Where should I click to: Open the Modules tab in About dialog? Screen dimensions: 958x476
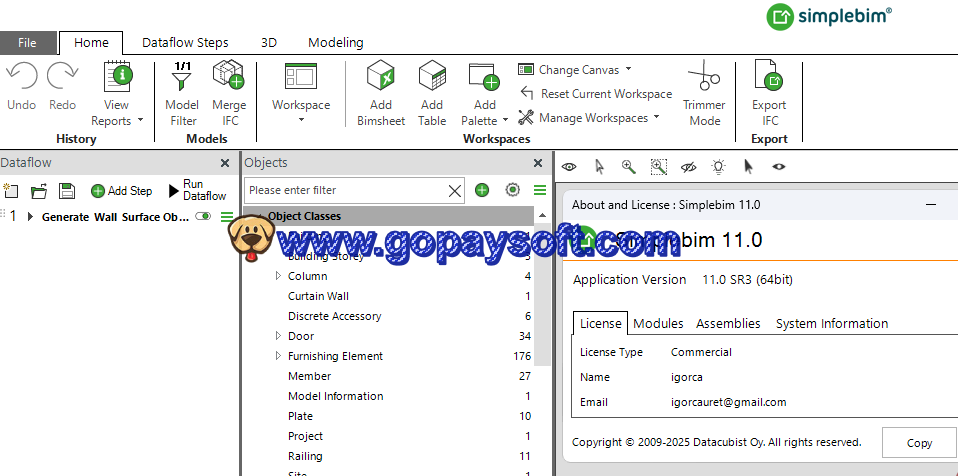658,323
